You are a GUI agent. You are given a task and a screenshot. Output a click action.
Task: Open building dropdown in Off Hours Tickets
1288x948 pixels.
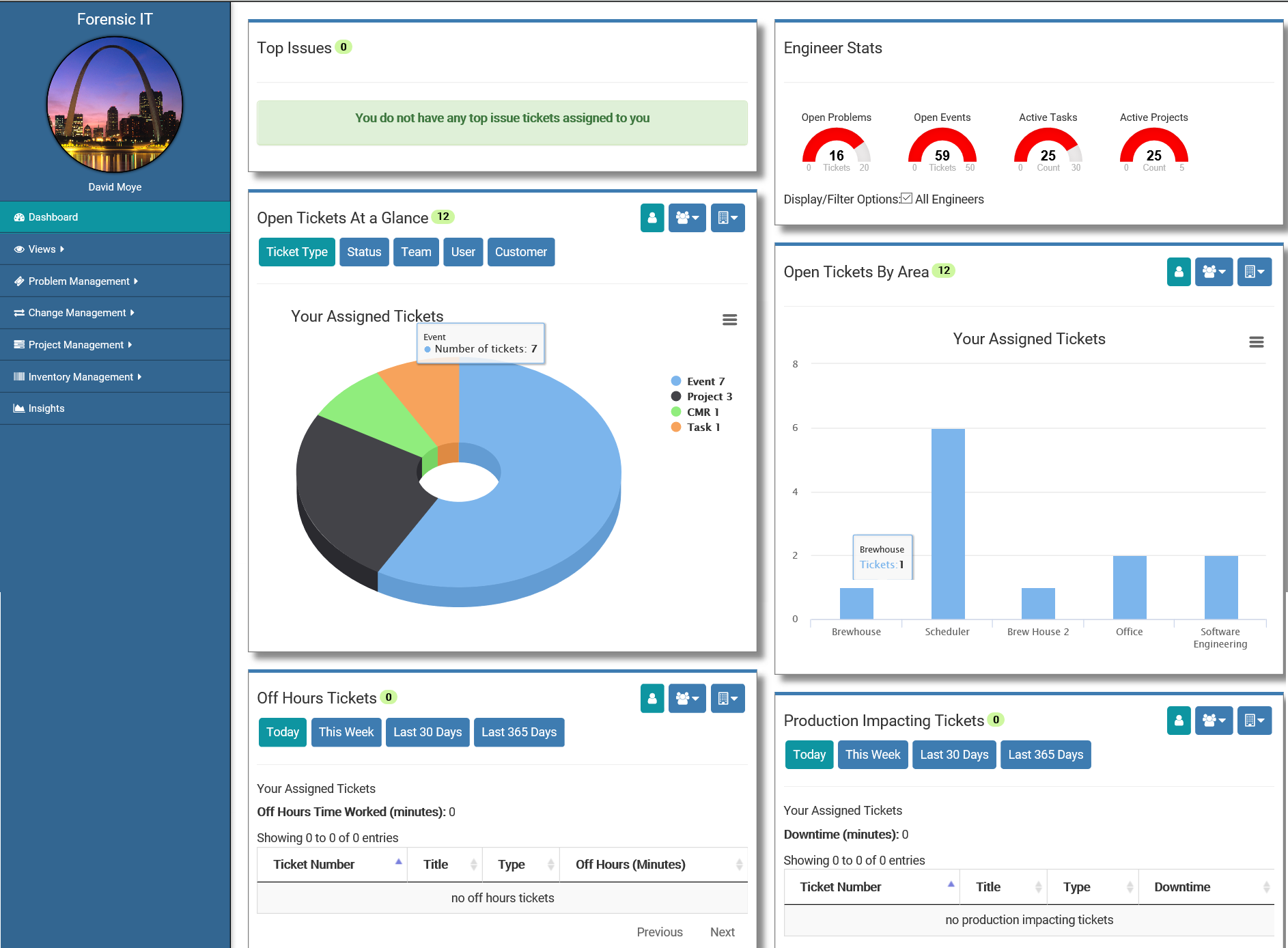tap(727, 698)
